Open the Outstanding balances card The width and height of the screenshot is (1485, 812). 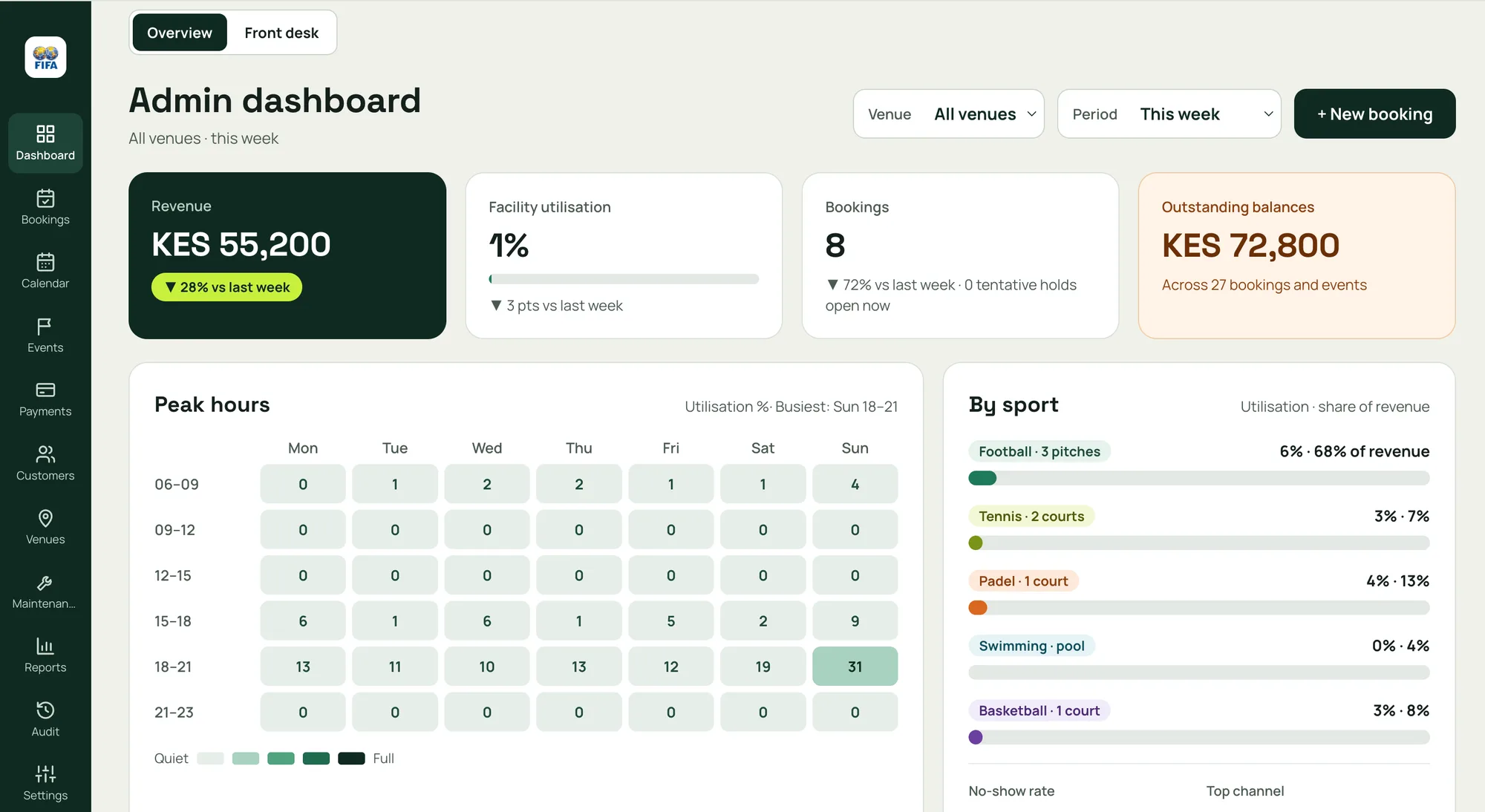click(x=1296, y=255)
